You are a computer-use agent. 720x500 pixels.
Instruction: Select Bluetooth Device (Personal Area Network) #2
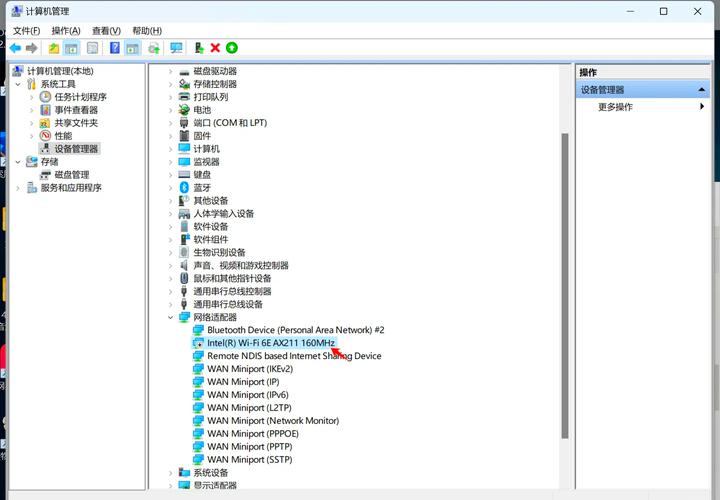(x=295, y=330)
